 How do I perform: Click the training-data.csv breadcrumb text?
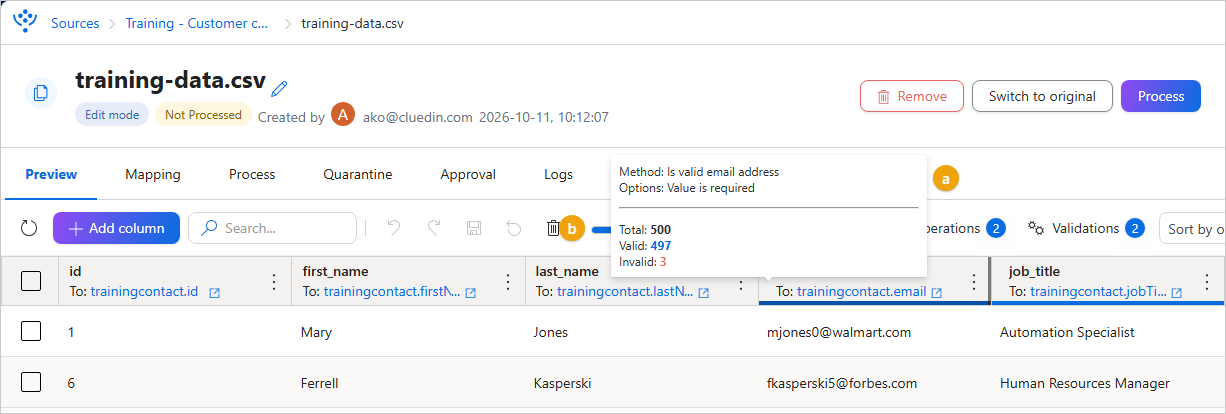pyautogui.click(x=353, y=23)
